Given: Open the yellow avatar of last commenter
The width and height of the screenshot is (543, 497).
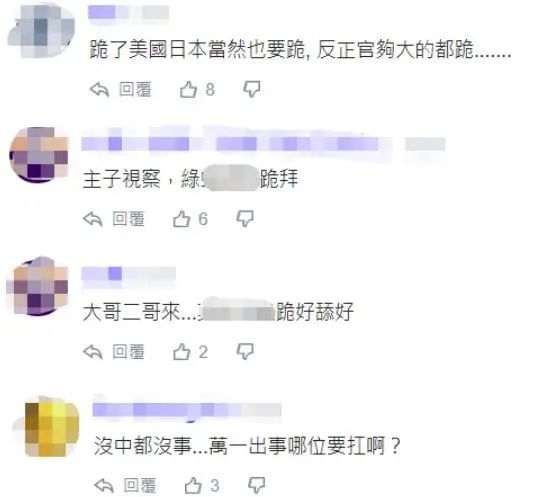Looking at the screenshot, I should 52,428.
